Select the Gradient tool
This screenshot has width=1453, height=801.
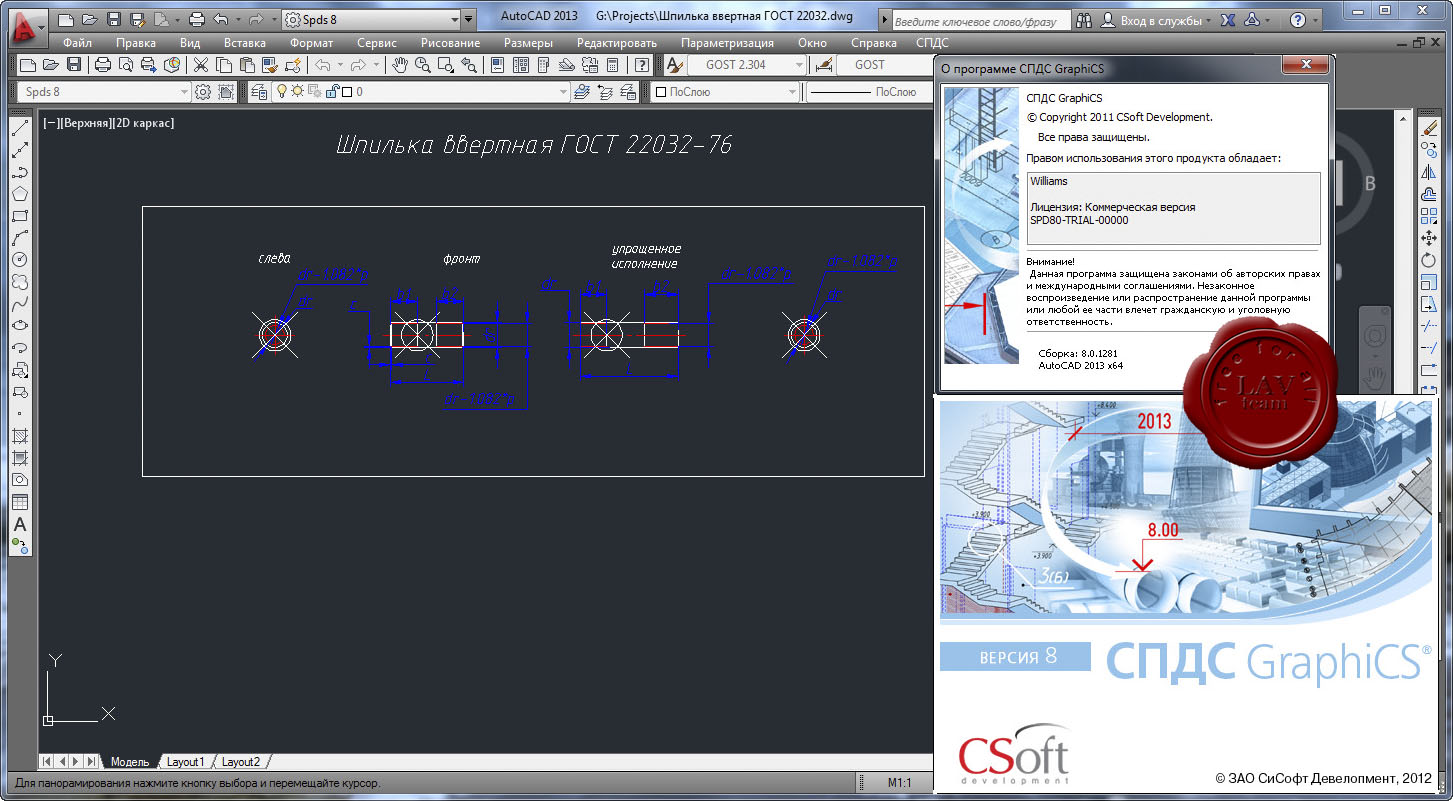point(19,458)
